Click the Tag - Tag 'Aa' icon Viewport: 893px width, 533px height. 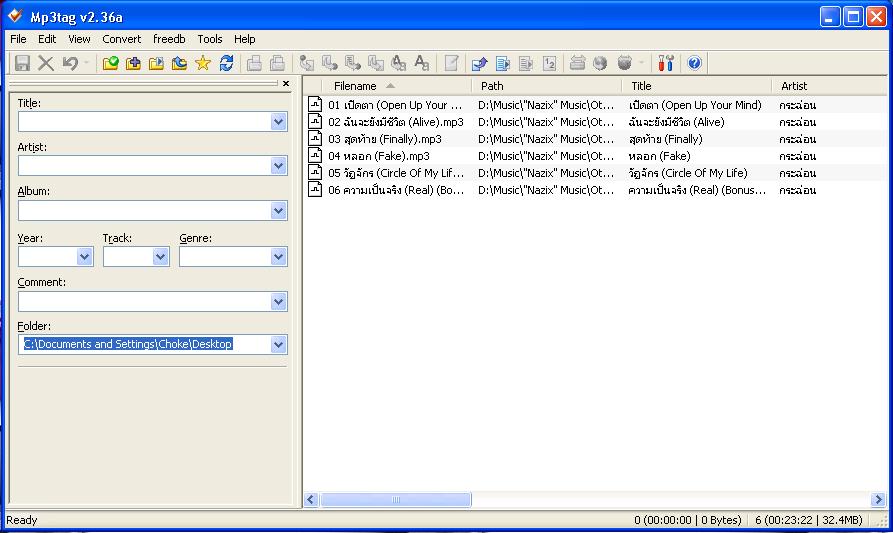pos(399,63)
